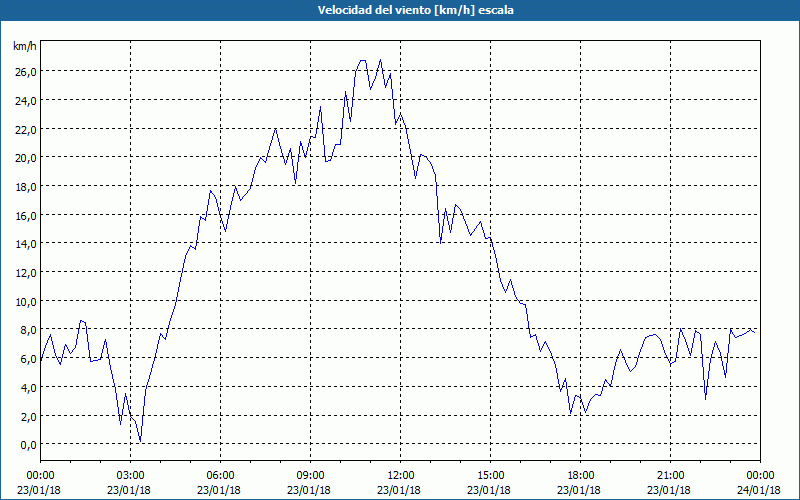Click the 00:00 label above 23/01/18
800x500 pixels.
click(x=40, y=476)
